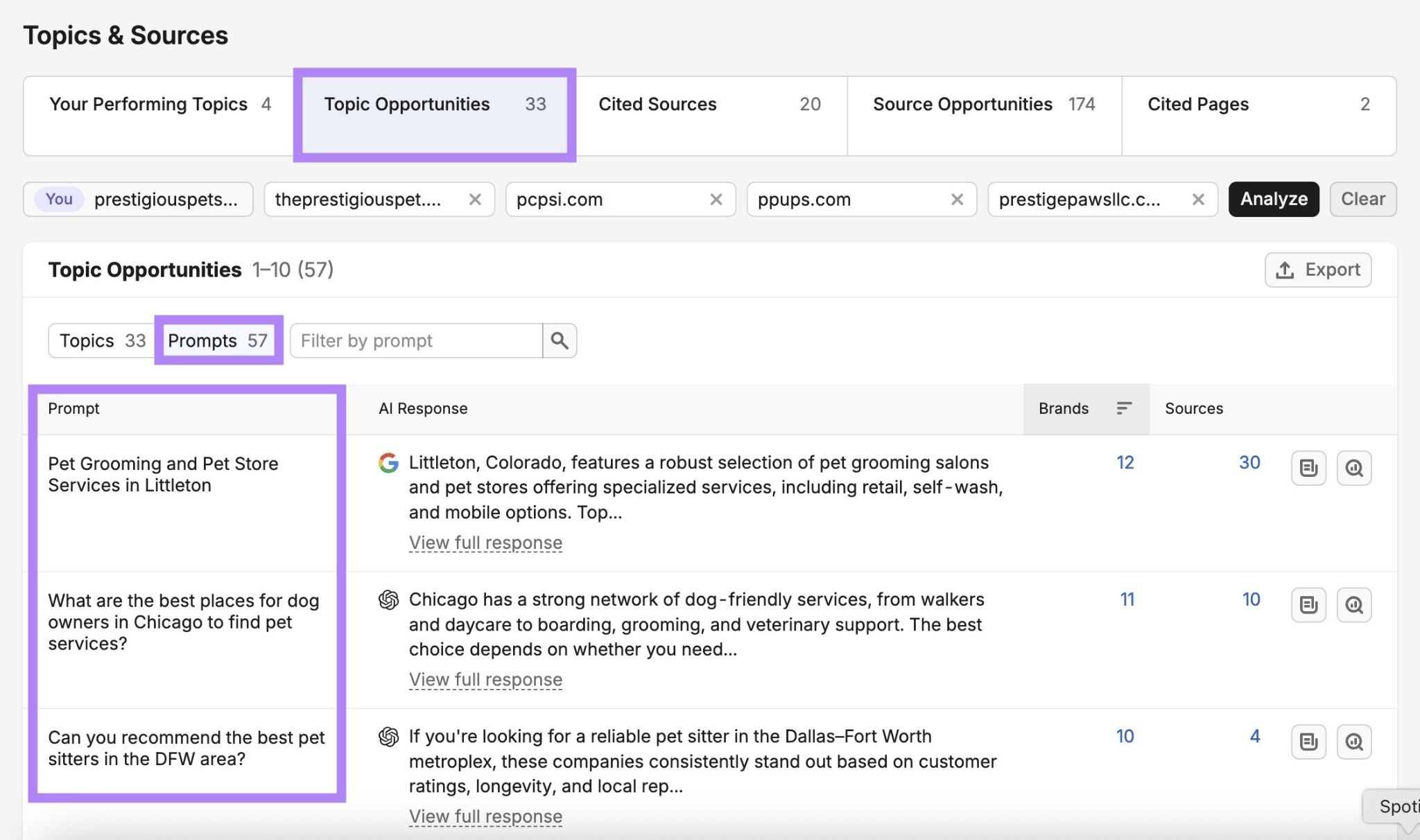Image resolution: width=1420 pixels, height=840 pixels.
Task: Select the Prompts 57 view
Action: click(218, 340)
